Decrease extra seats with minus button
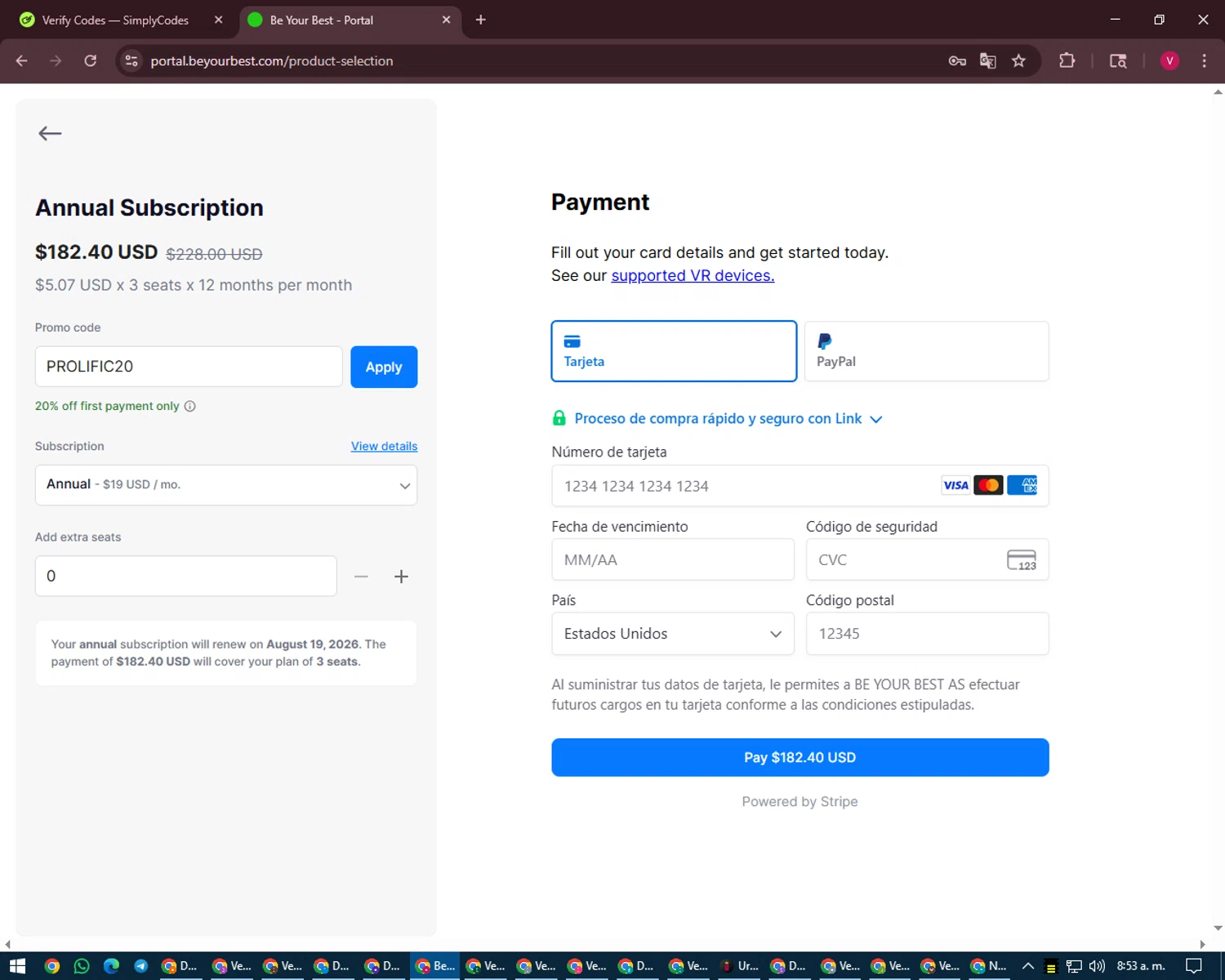1225x980 pixels. click(361, 577)
